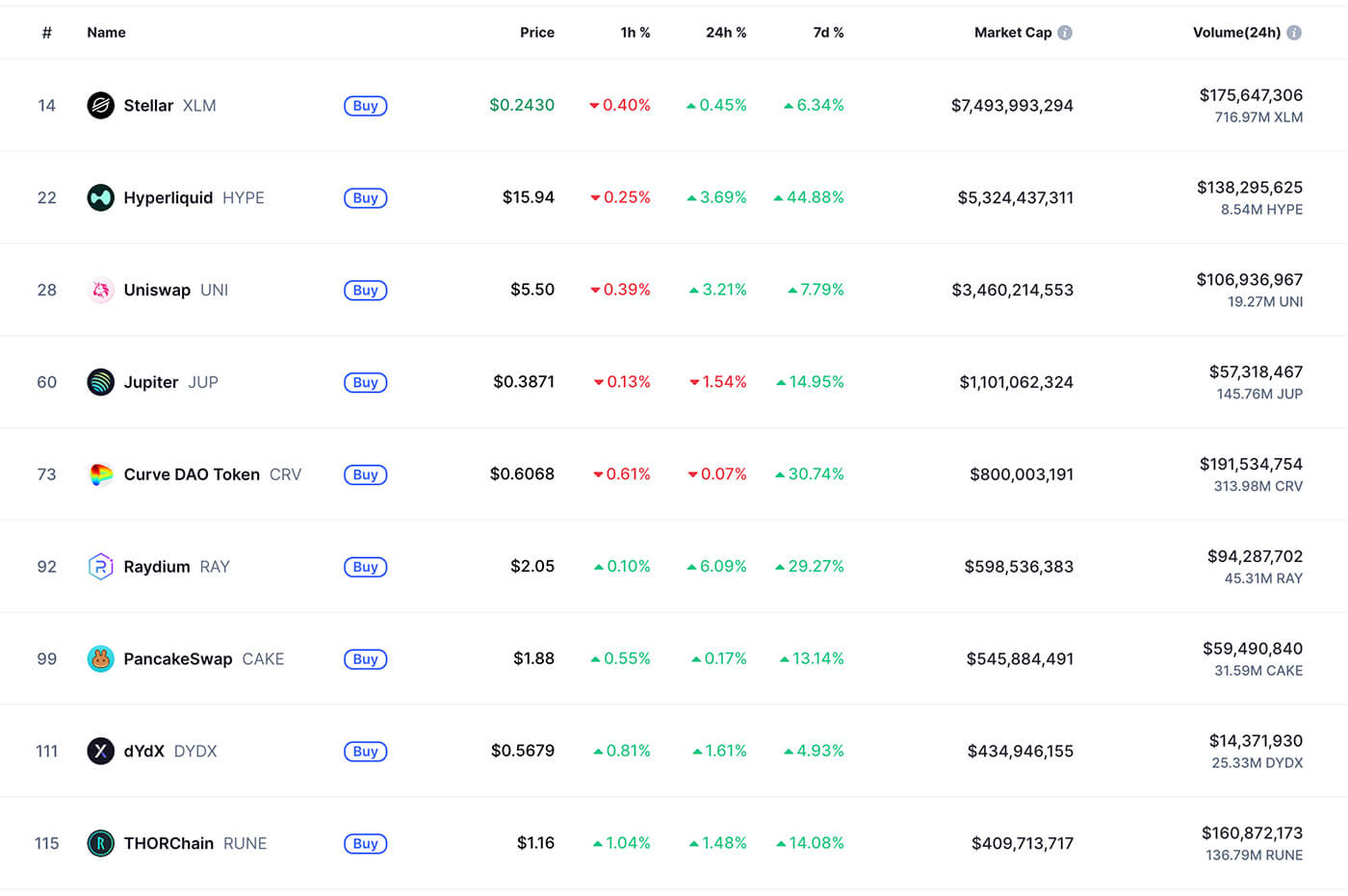Click the THORChain coin logo icon
The height and width of the screenshot is (896, 1348).
[100, 843]
